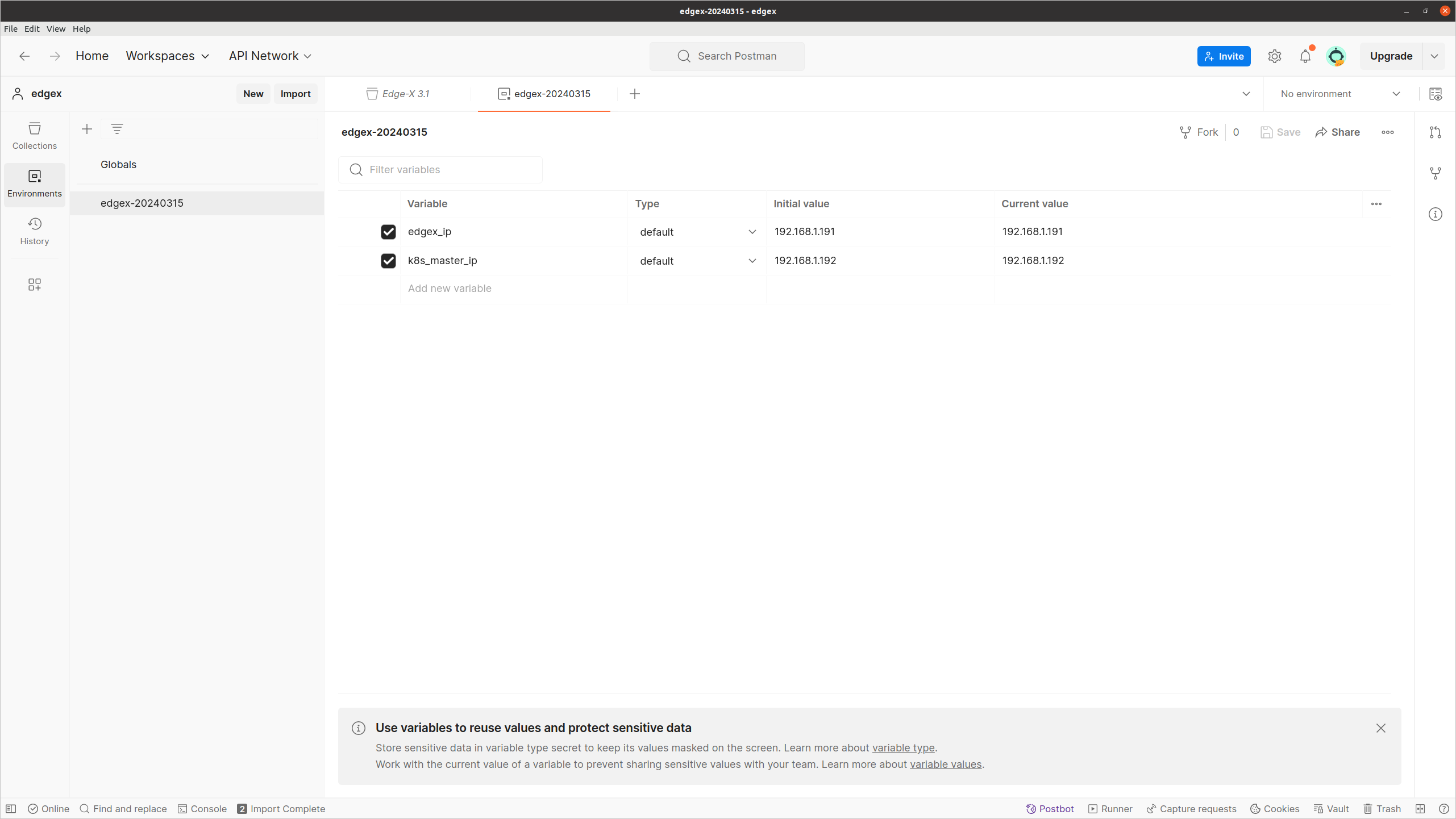
Task: Uncheck the k8s_master_ip variable checkbox
Action: pyautogui.click(x=388, y=261)
